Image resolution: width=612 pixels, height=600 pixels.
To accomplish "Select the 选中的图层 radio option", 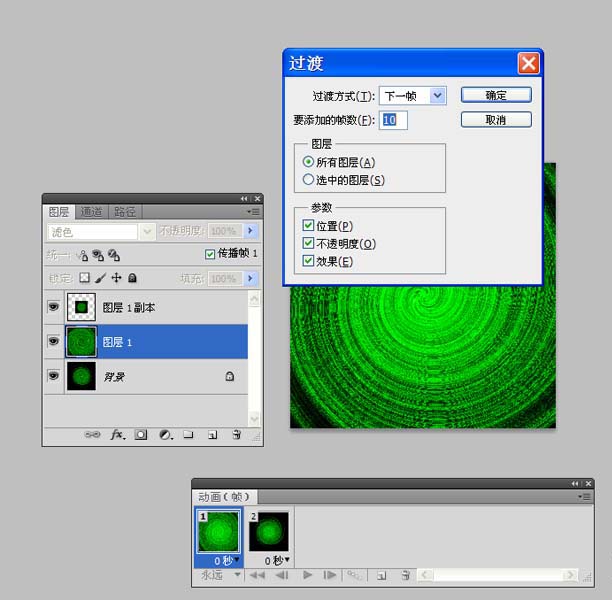I will click(x=308, y=180).
